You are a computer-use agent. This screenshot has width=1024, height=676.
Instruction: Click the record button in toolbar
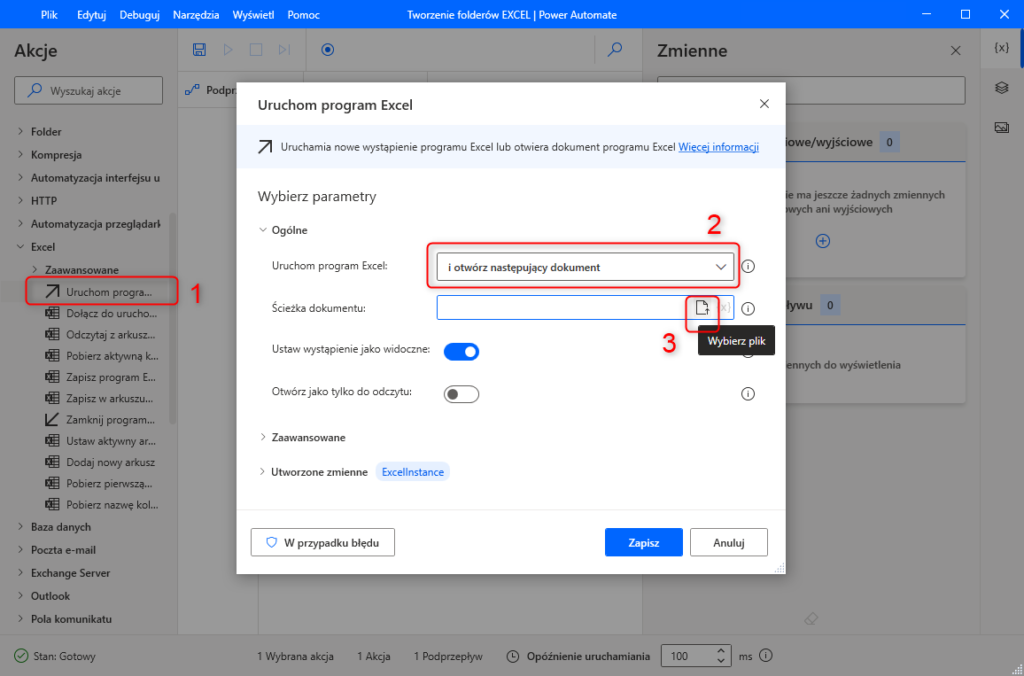pos(327,49)
